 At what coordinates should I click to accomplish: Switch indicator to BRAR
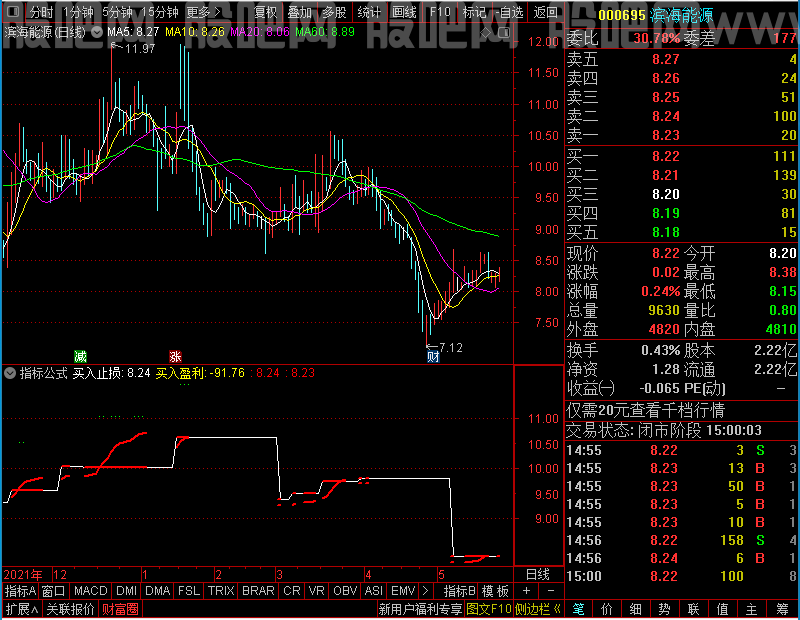tap(258, 591)
